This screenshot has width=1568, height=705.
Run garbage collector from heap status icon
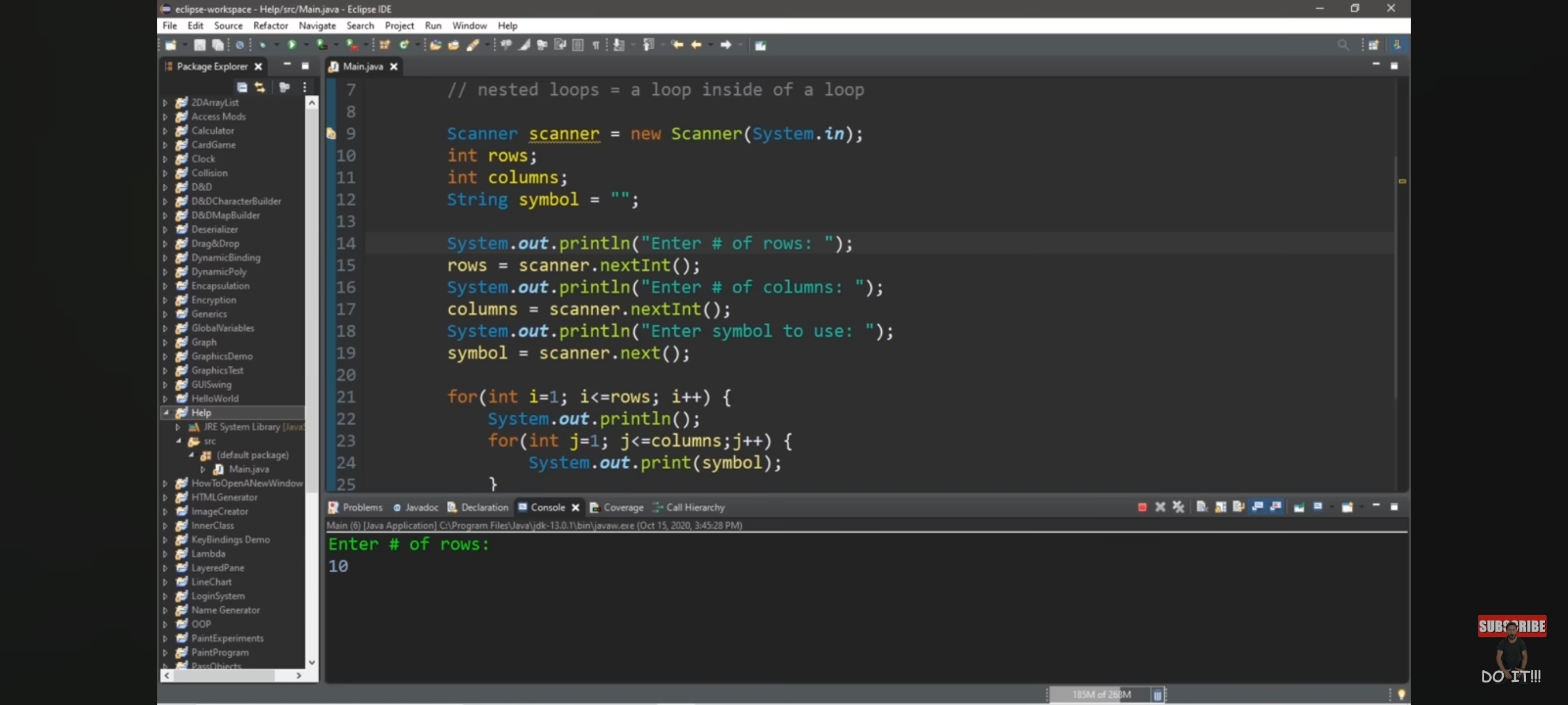click(x=1157, y=695)
